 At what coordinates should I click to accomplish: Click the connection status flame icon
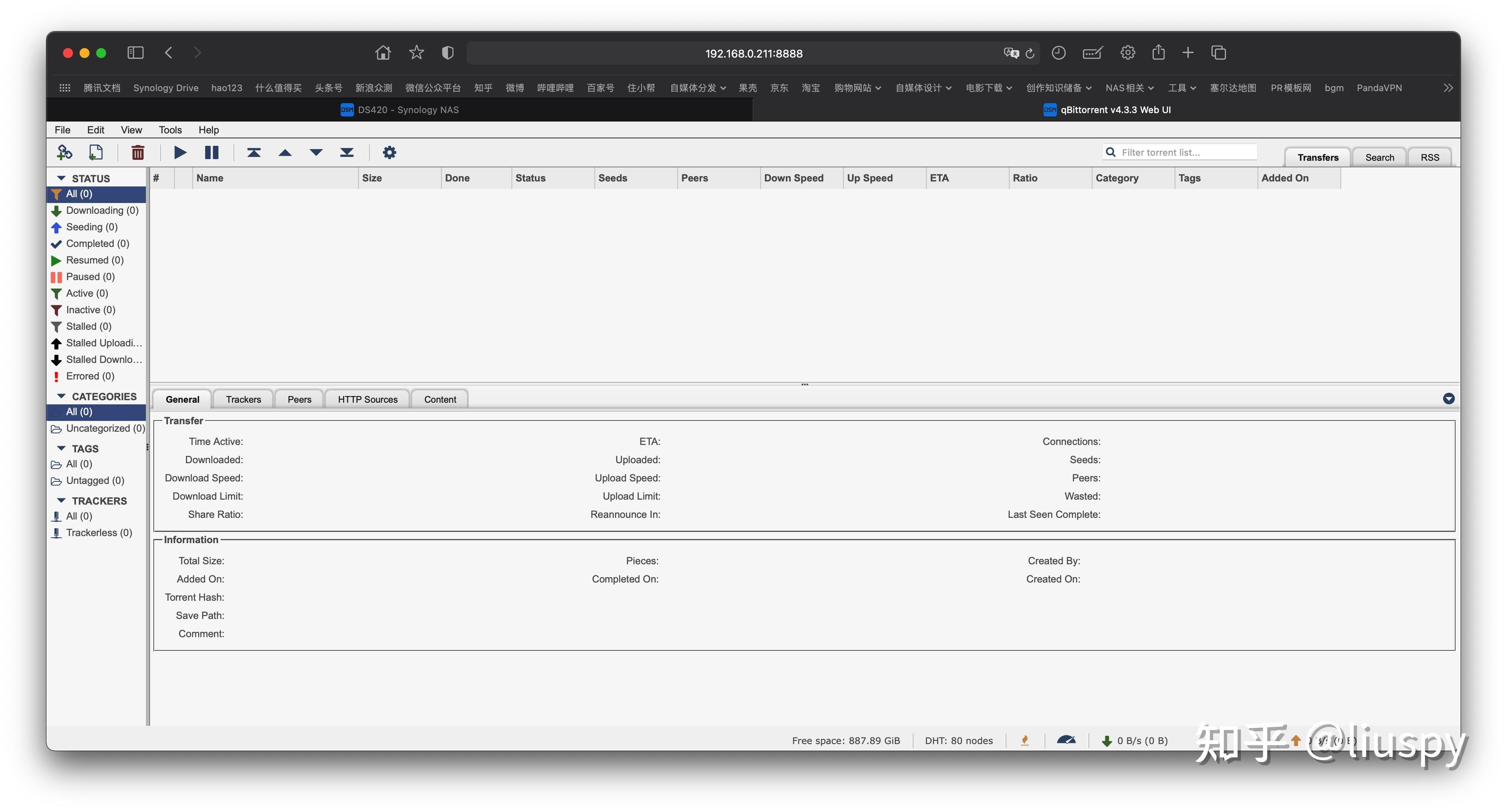pyautogui.click(x=1025, y=740)
